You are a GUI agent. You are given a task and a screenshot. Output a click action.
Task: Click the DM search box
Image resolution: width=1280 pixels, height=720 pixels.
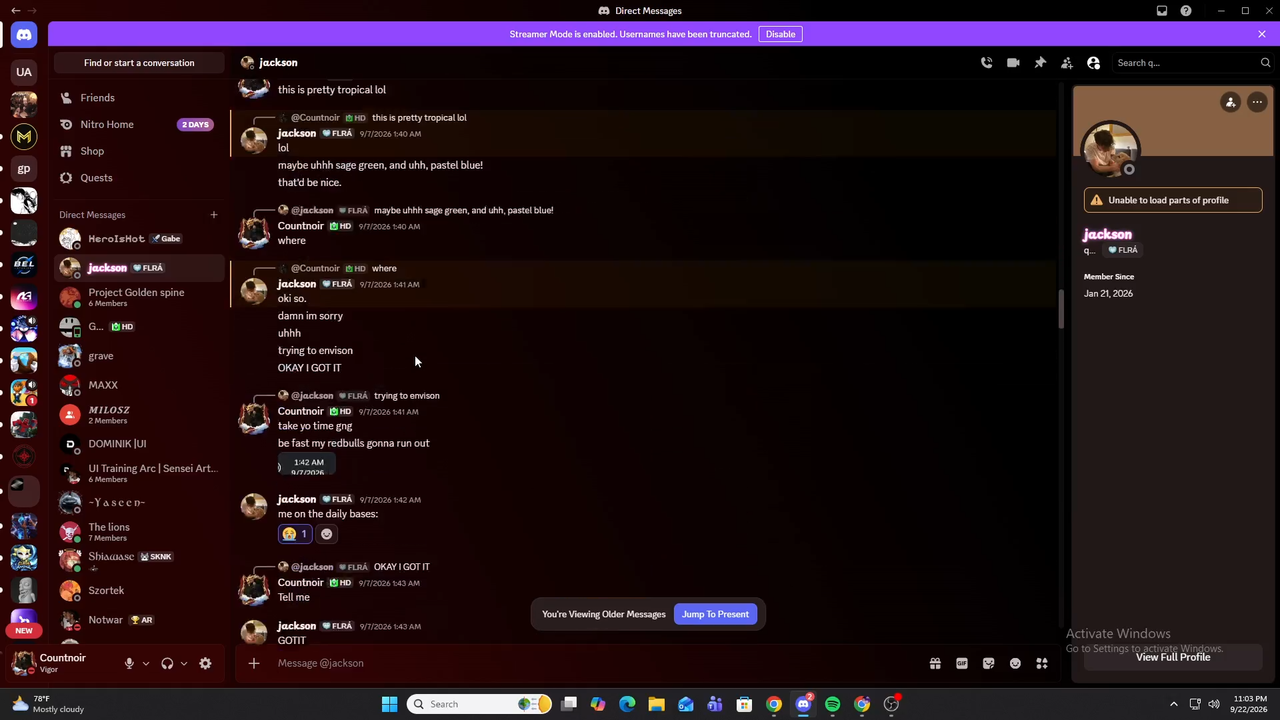click(1193, 63)
